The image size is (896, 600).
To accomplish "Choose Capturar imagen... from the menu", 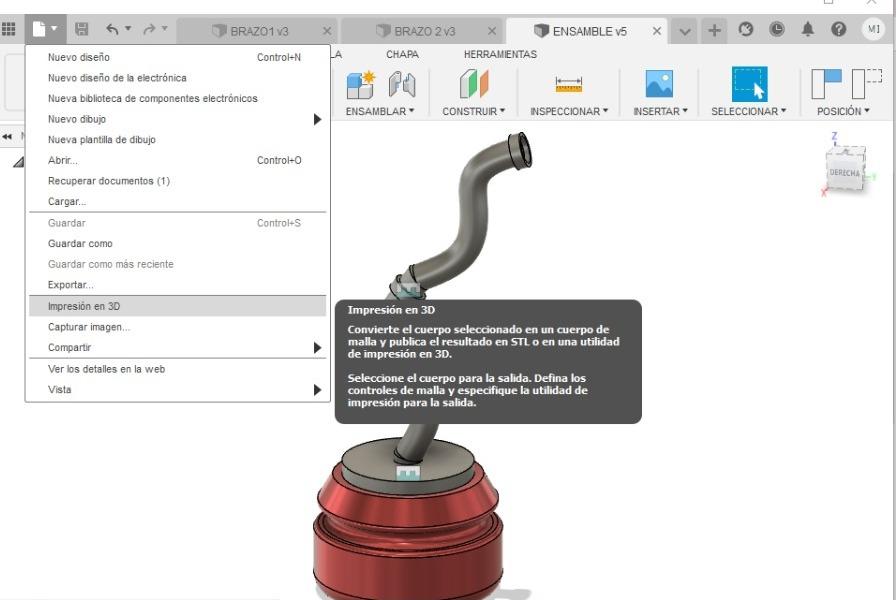I will click(x=177, y=327).
